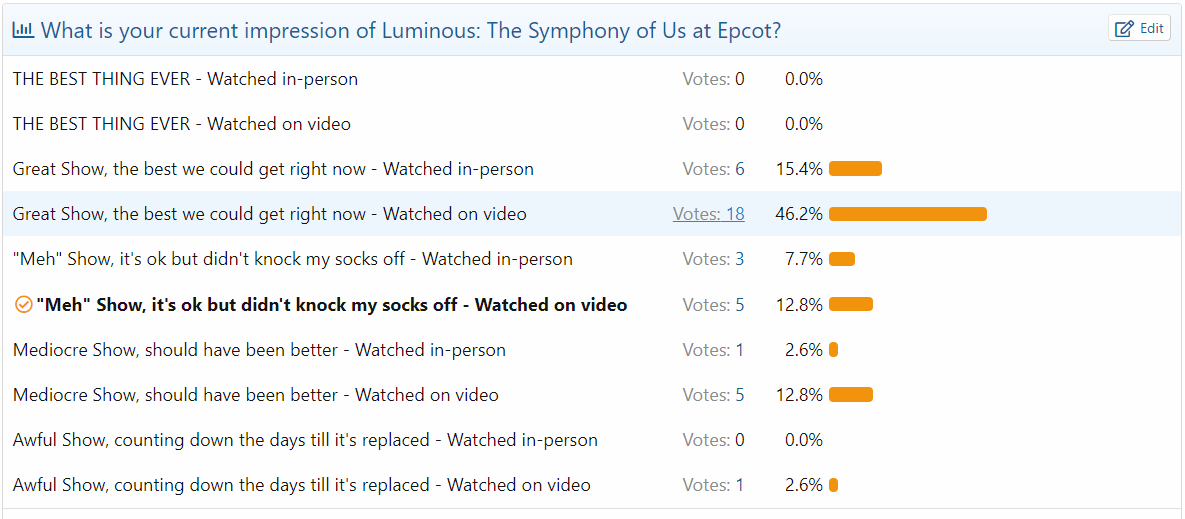Click the 46.2% orange result bar
This screenshot has height=519, width=1185.
click(x=907, y=214)
